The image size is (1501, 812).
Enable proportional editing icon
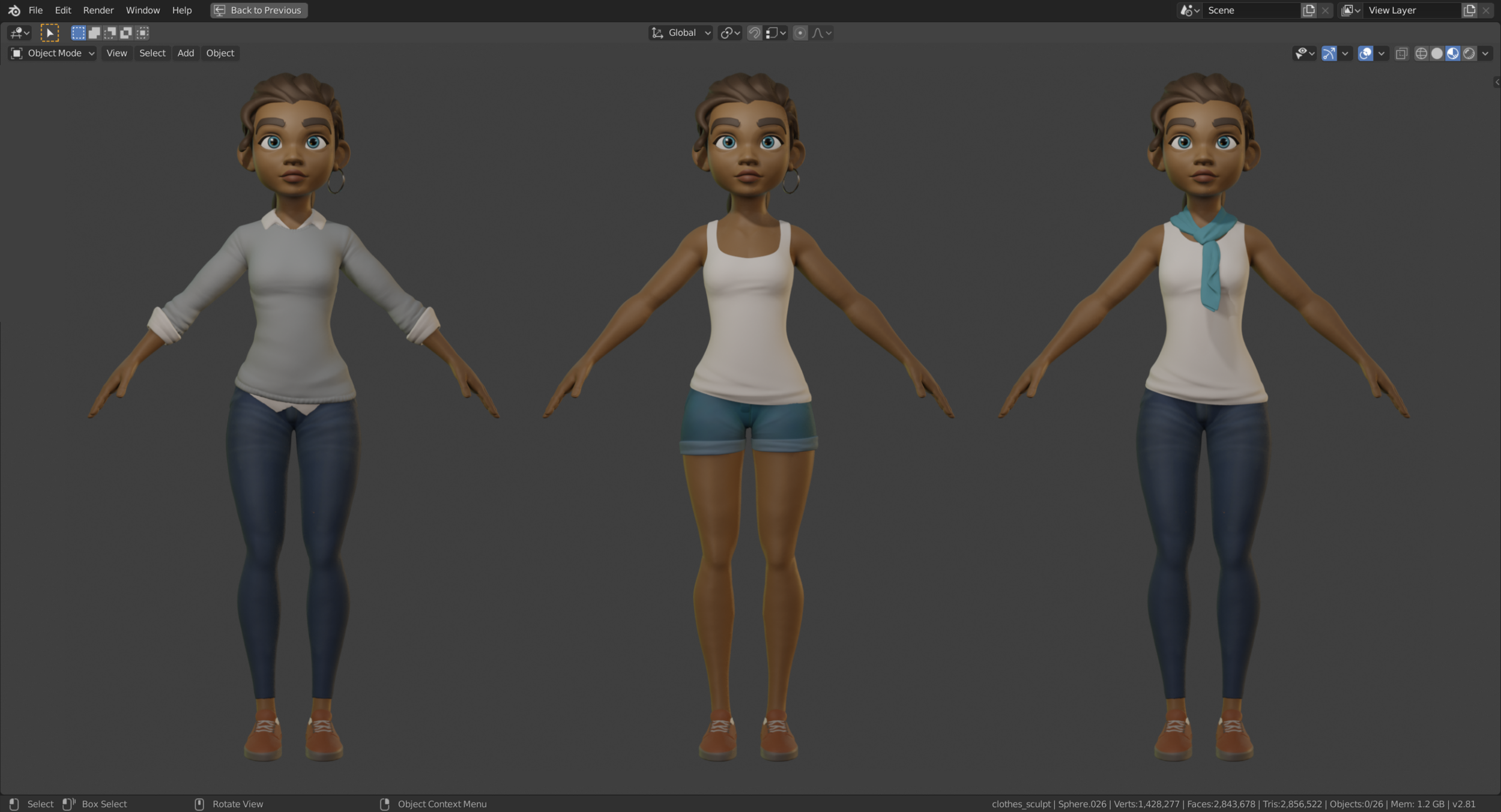[x=800, y=33]
